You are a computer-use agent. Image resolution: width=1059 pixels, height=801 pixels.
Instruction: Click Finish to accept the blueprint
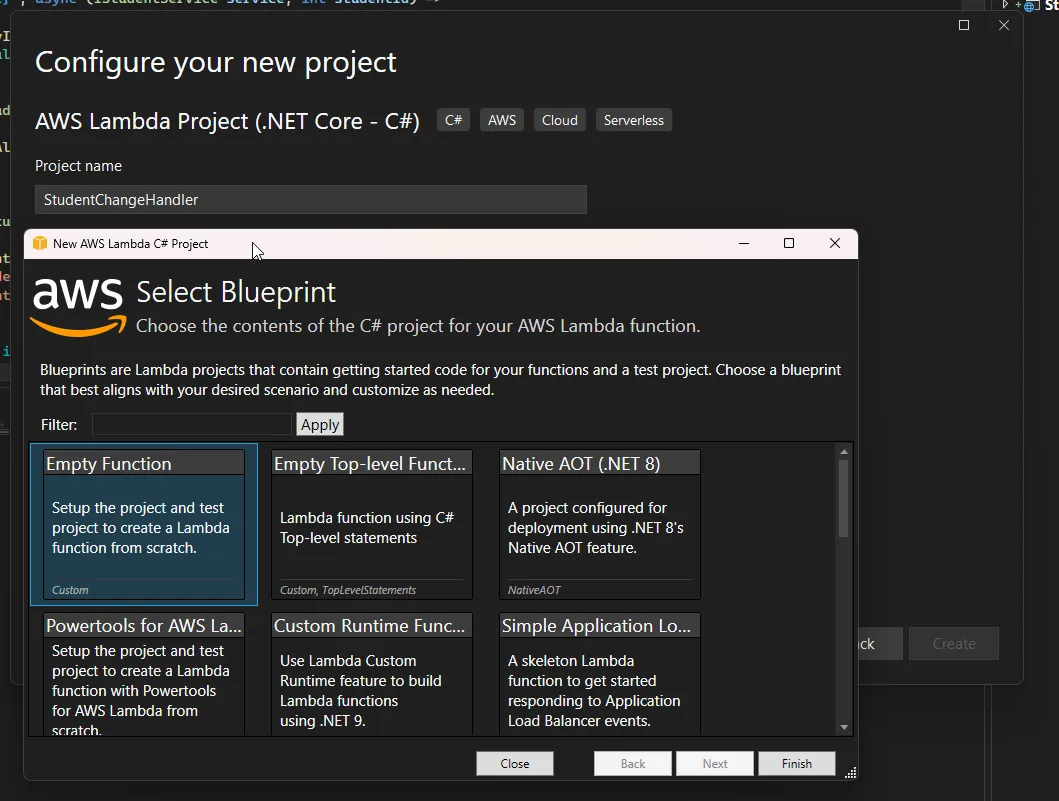(x=796, y=763)
